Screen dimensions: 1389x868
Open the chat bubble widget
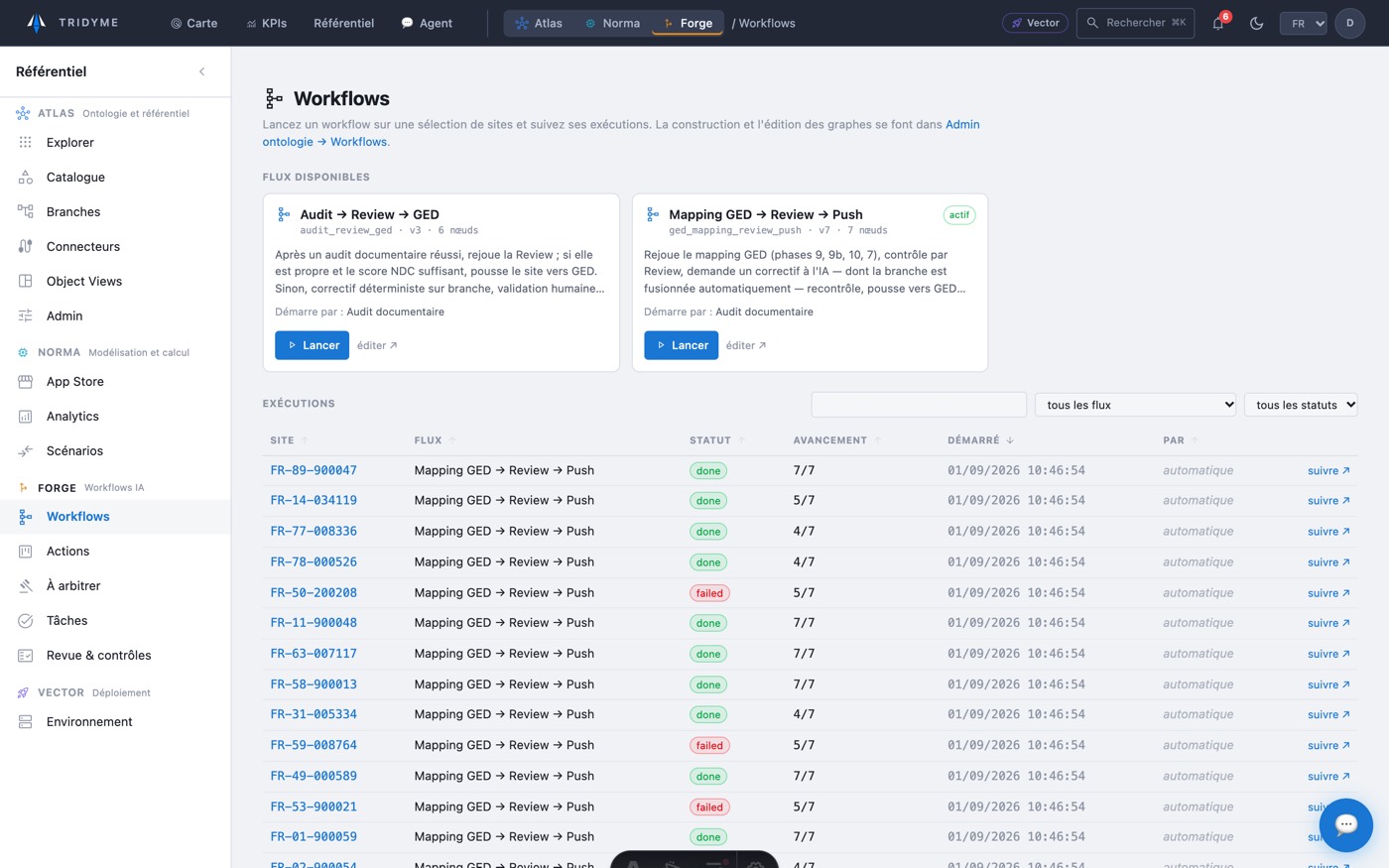pyautogui.click(x=1345, y=824)
